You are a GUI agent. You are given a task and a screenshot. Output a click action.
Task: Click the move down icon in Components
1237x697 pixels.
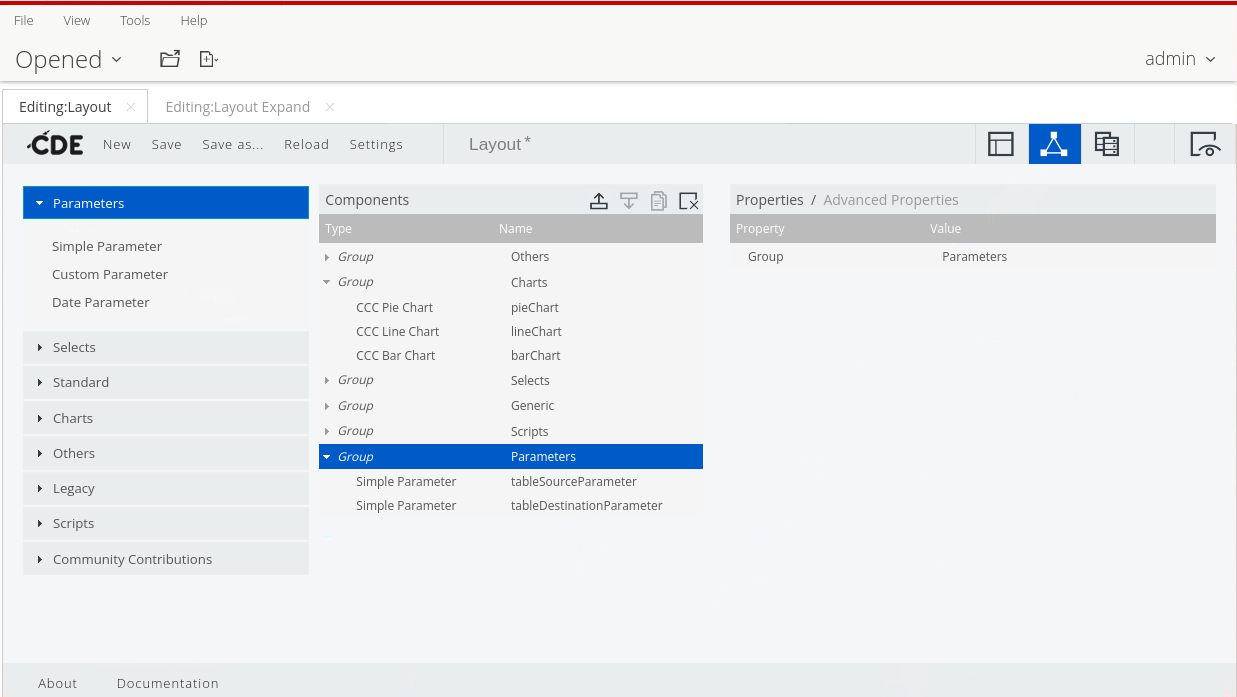click(629, 201)
